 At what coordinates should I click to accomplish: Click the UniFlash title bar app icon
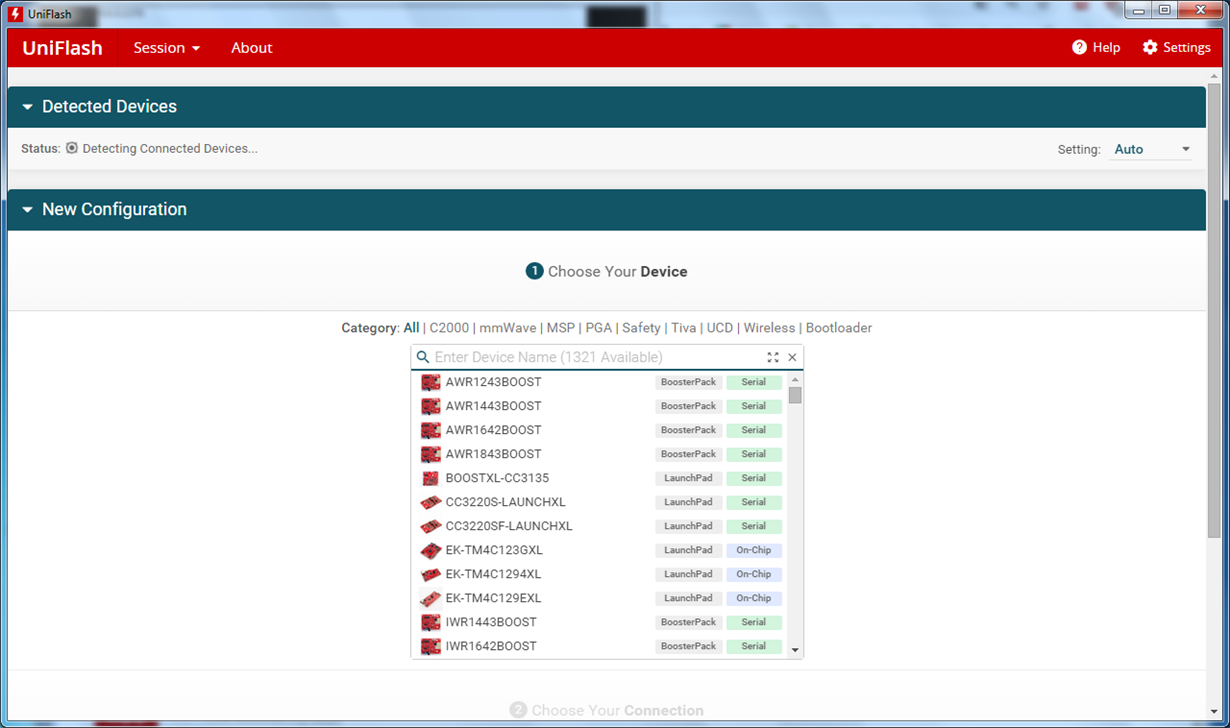coord(16,14)
